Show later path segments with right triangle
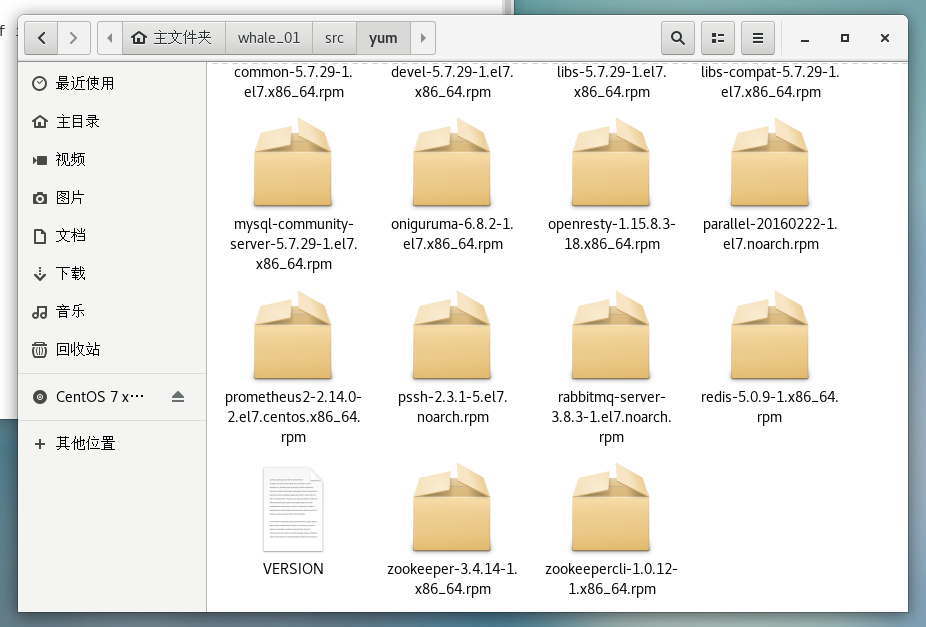The width and height of the screenshot is (926, 627). 423,38
